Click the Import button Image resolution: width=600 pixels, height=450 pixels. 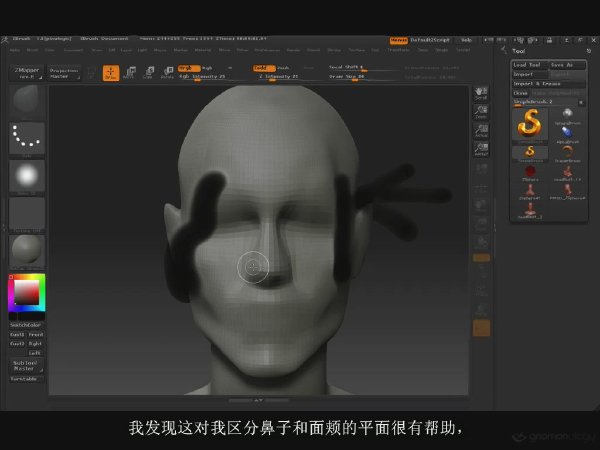point(530,74)
